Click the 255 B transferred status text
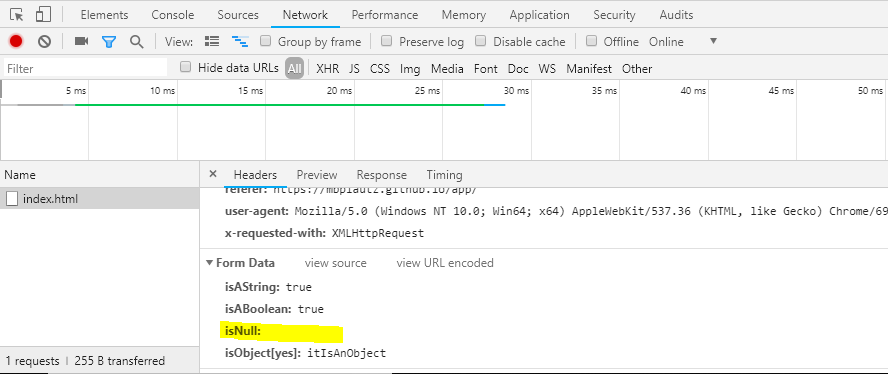 coord(119,361)
